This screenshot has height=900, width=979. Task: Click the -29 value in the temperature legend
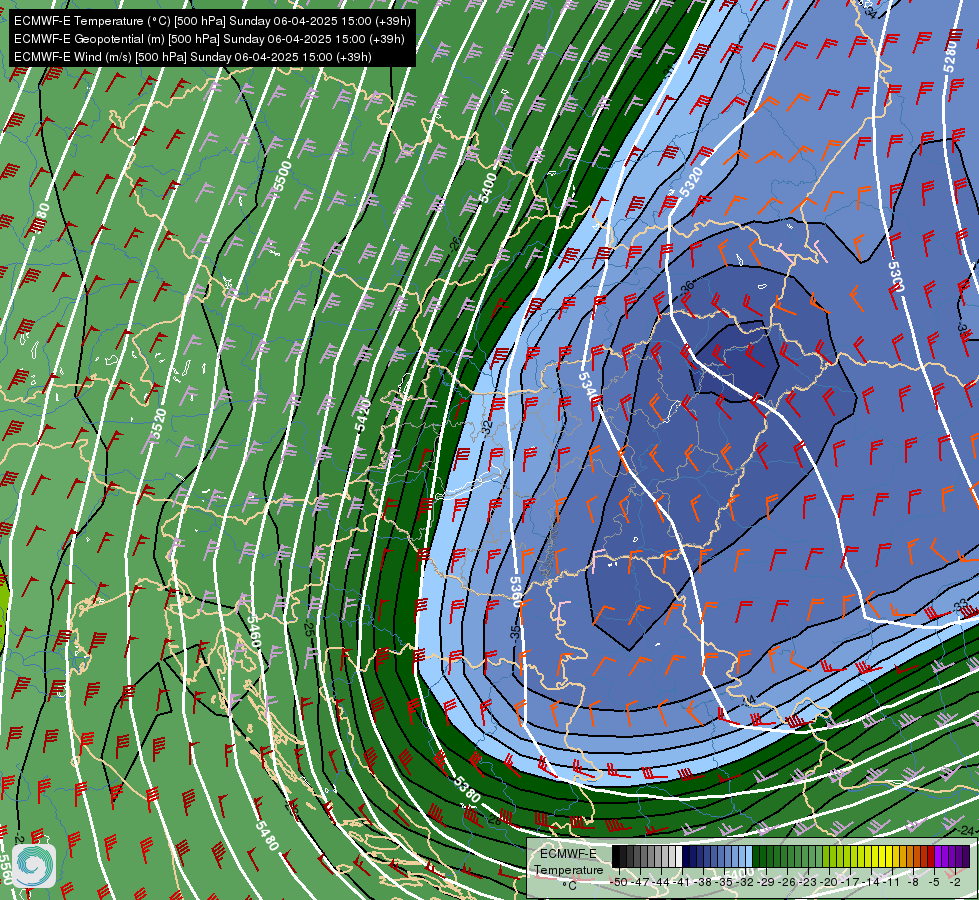(x=765, y=882)
